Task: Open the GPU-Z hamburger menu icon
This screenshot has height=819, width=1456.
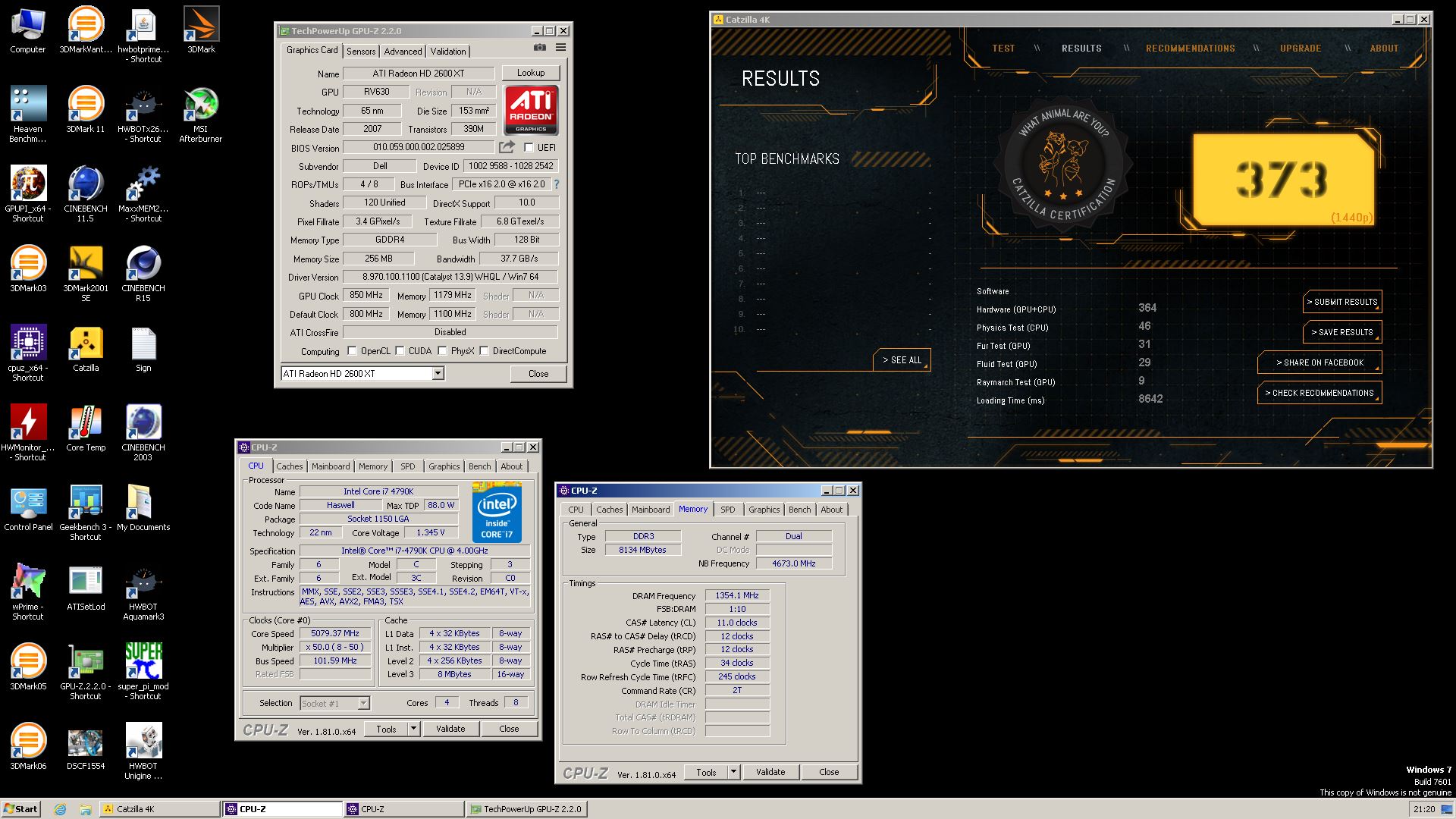Action: click(x=560, y=48)
